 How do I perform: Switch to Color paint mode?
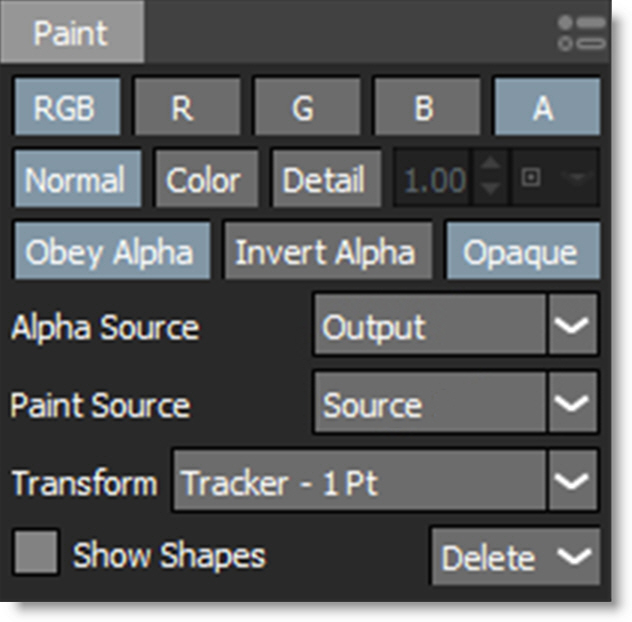point(205,180)
